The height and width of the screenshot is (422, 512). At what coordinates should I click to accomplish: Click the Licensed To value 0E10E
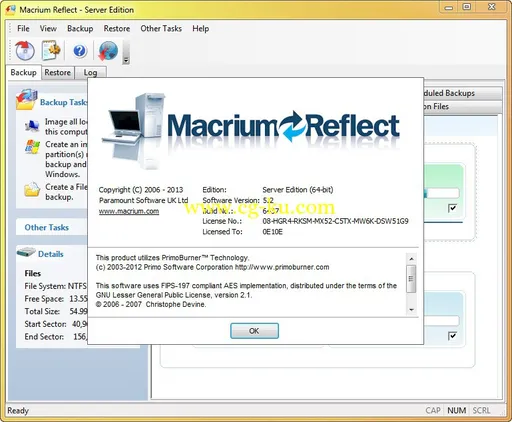[272, 232]
